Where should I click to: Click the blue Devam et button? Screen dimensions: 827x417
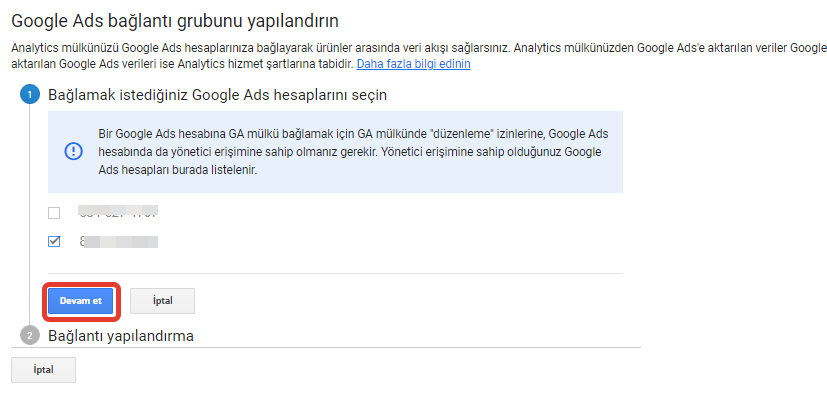click(81, 301)
